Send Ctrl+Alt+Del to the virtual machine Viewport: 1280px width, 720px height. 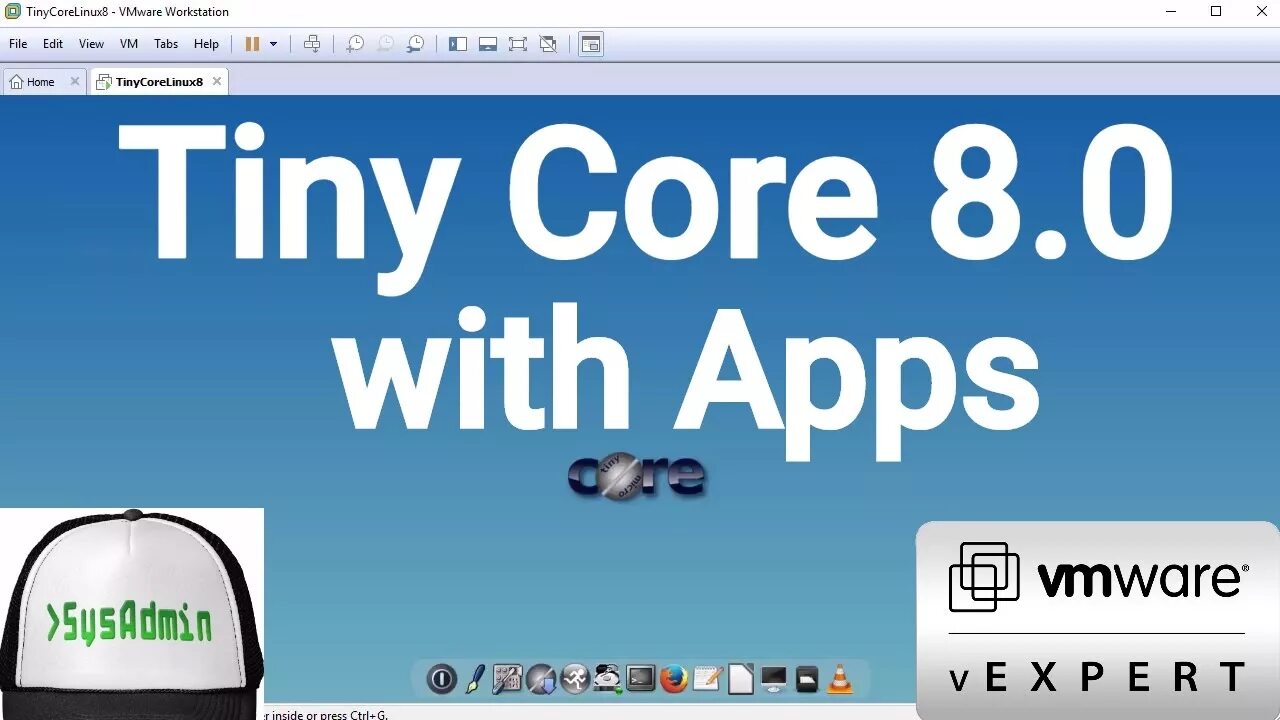pyautogui.click(x=312, y=44)
